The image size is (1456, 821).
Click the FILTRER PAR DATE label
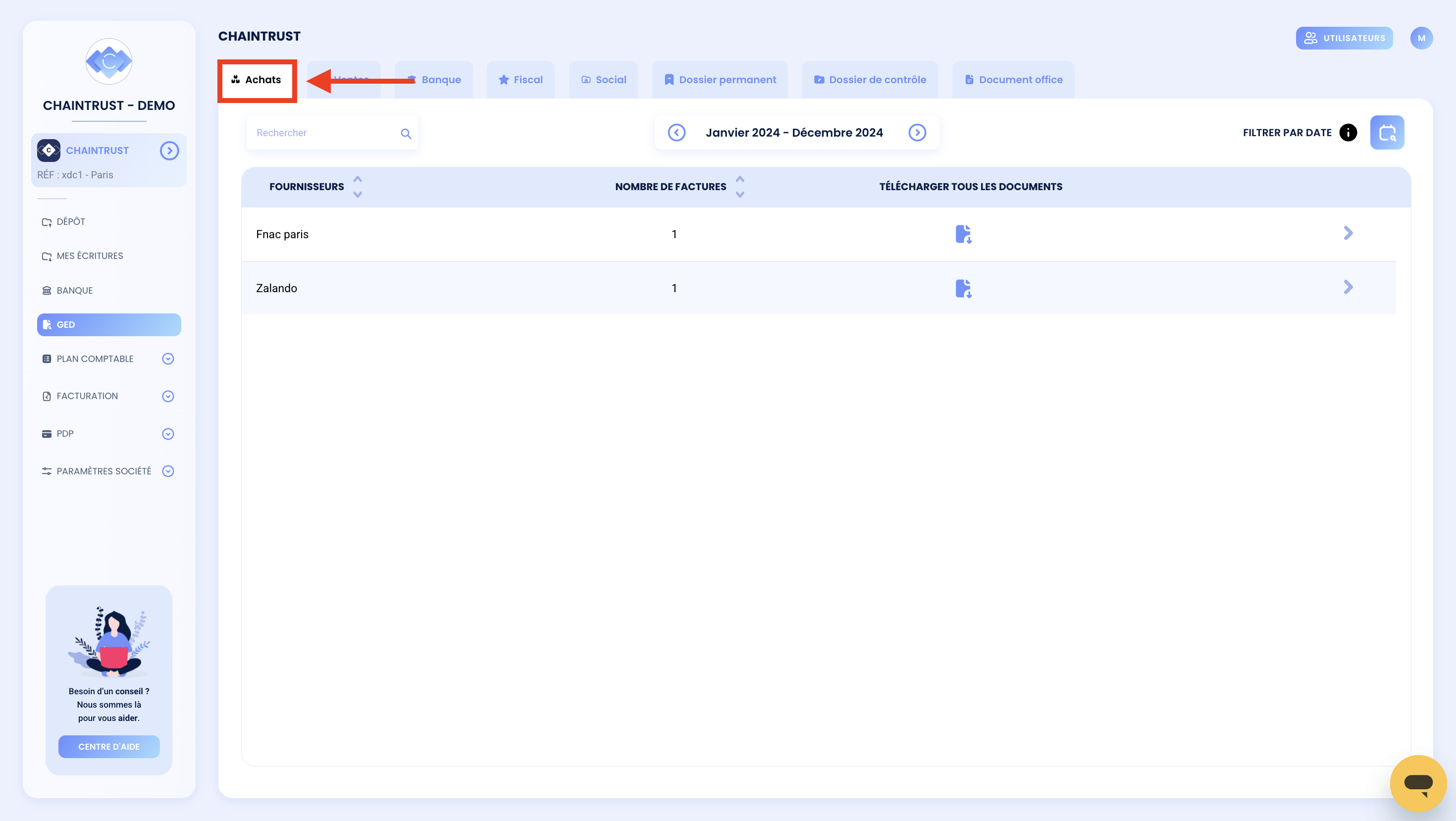[1287, 133]
